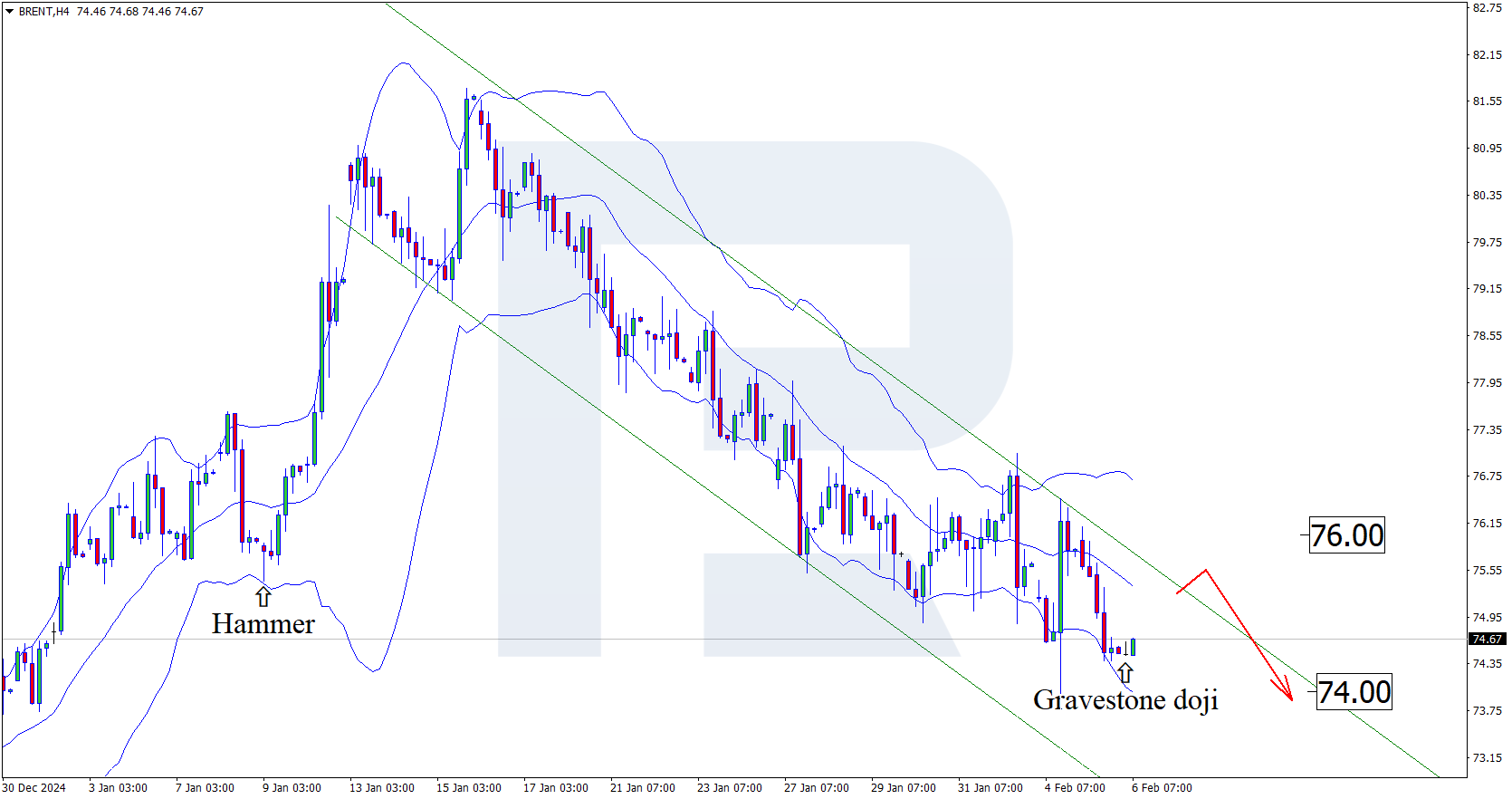The width and height of the screenshot is (1512, 799).
Task: Click the 81.55 price axis value
Action: 1487,101
